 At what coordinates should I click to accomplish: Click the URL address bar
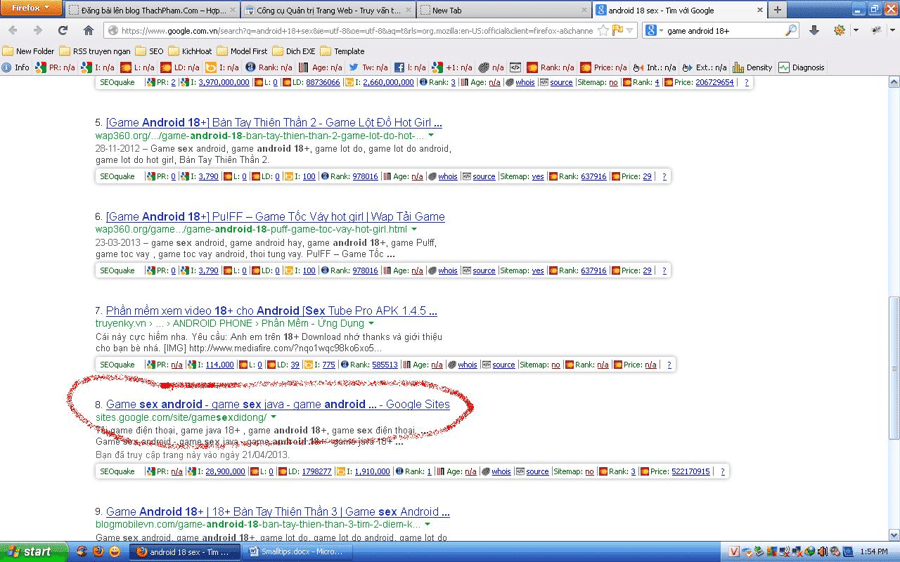click(x=356, y=31)
